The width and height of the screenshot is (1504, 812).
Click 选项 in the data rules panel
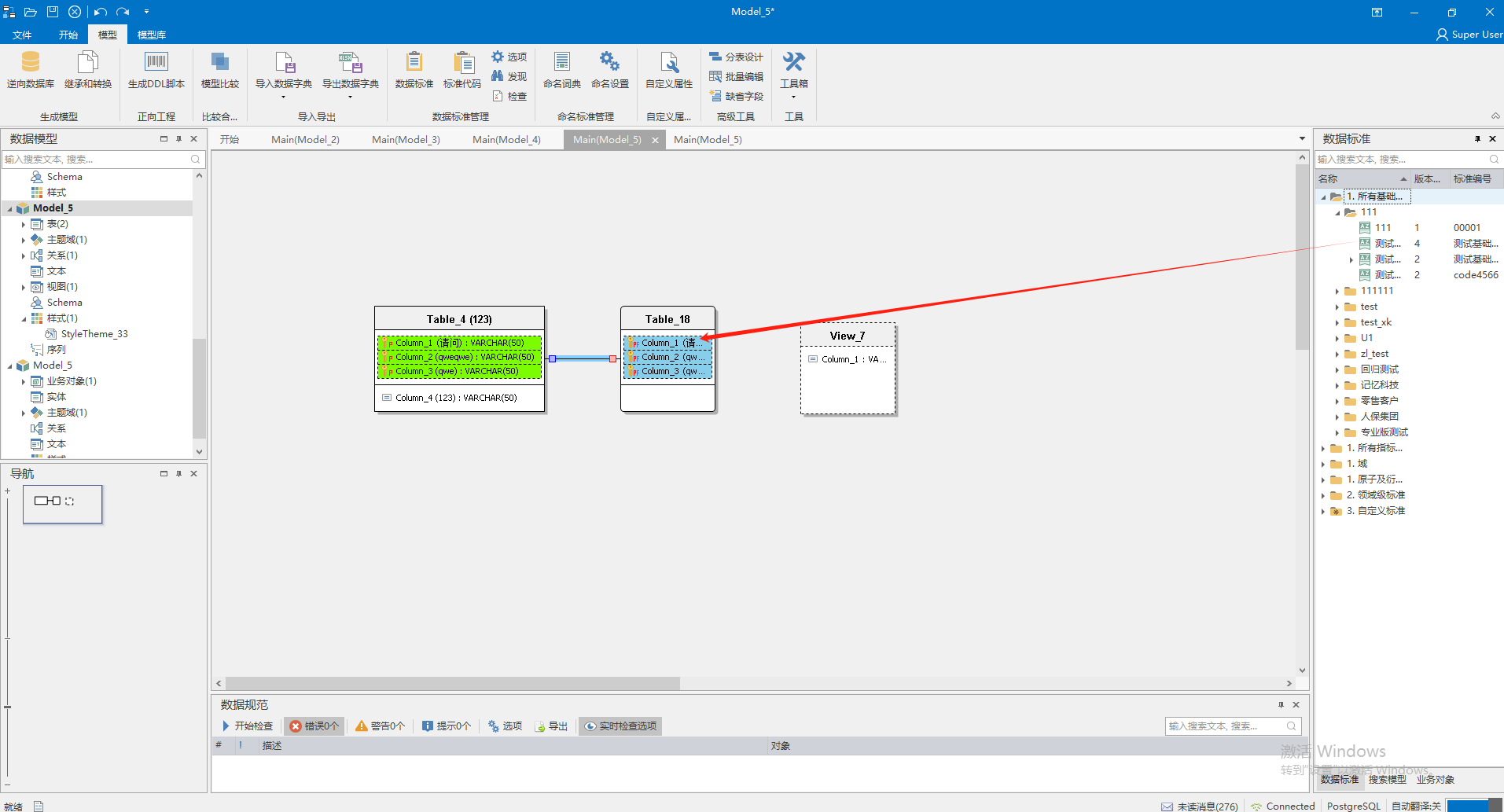pyautogui.click(x=505, y=726)
